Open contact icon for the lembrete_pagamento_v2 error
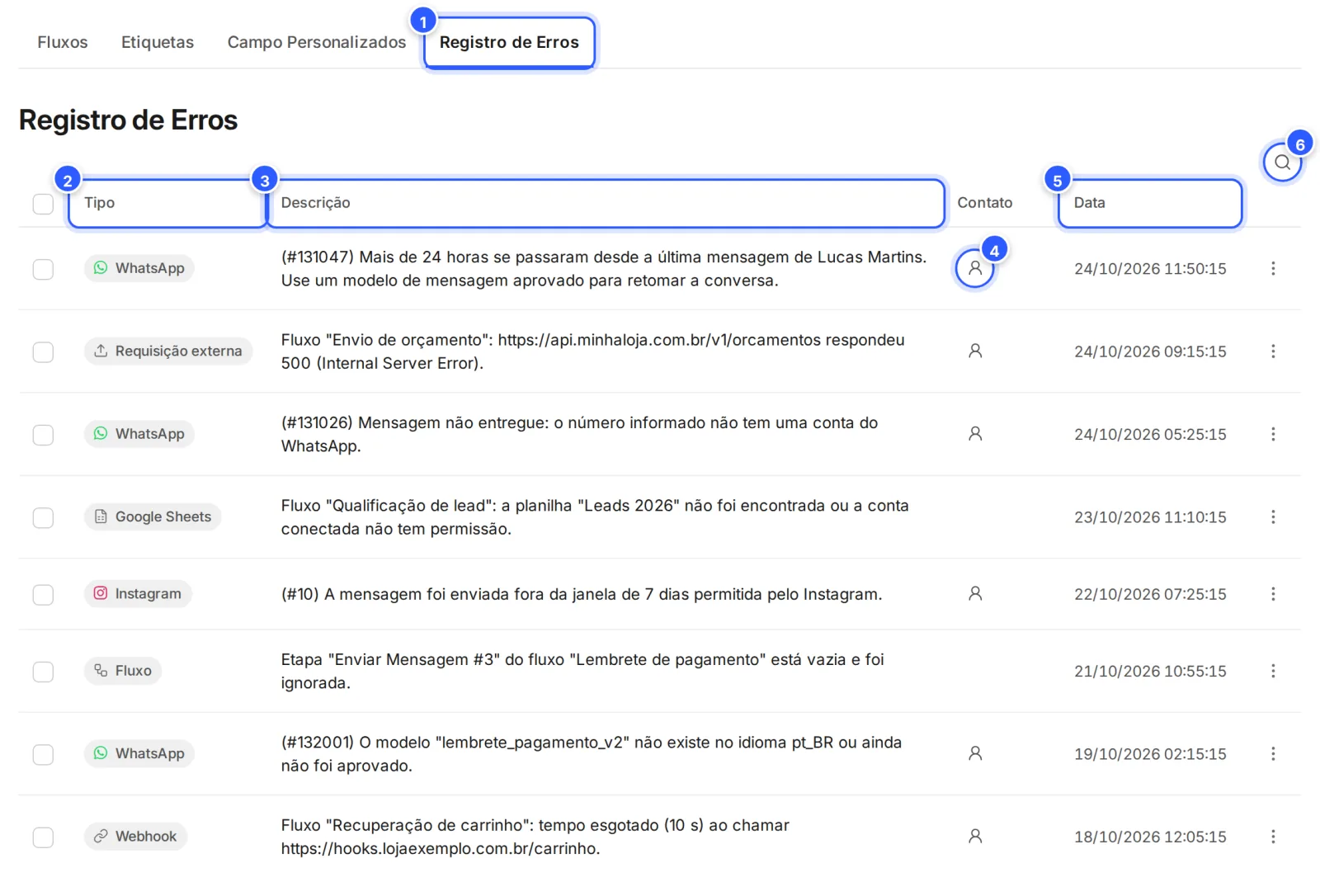The height and width of the screenshot is (896, 1320). [x=974, y=754]
